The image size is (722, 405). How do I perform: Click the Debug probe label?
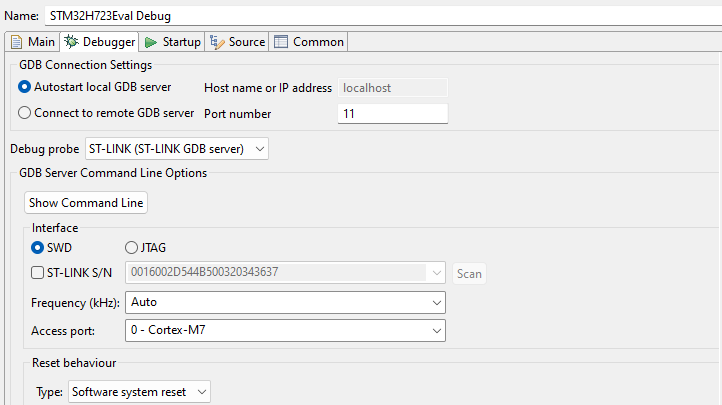tap(45, 149)
